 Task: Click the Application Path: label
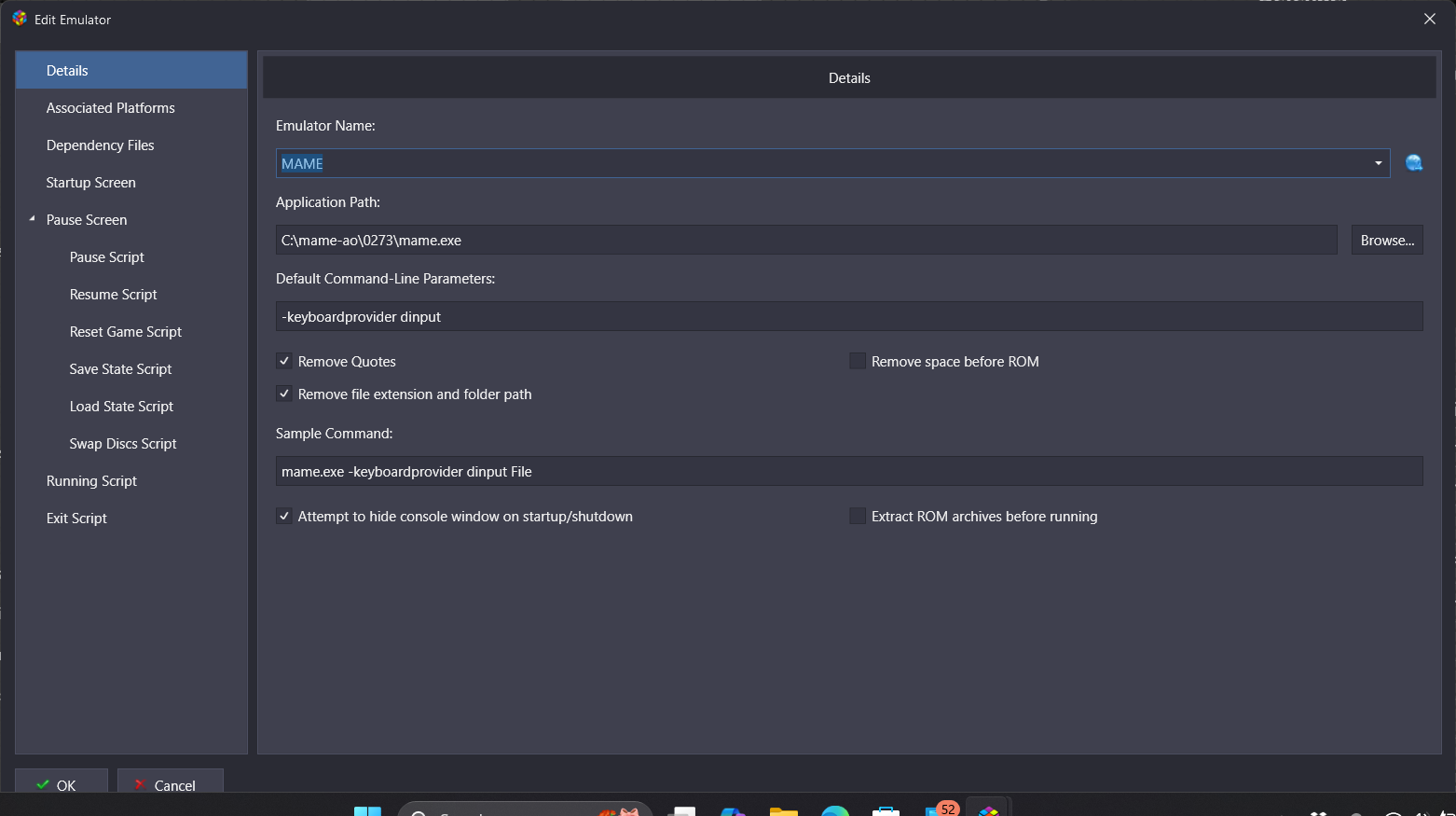point(328,202)
